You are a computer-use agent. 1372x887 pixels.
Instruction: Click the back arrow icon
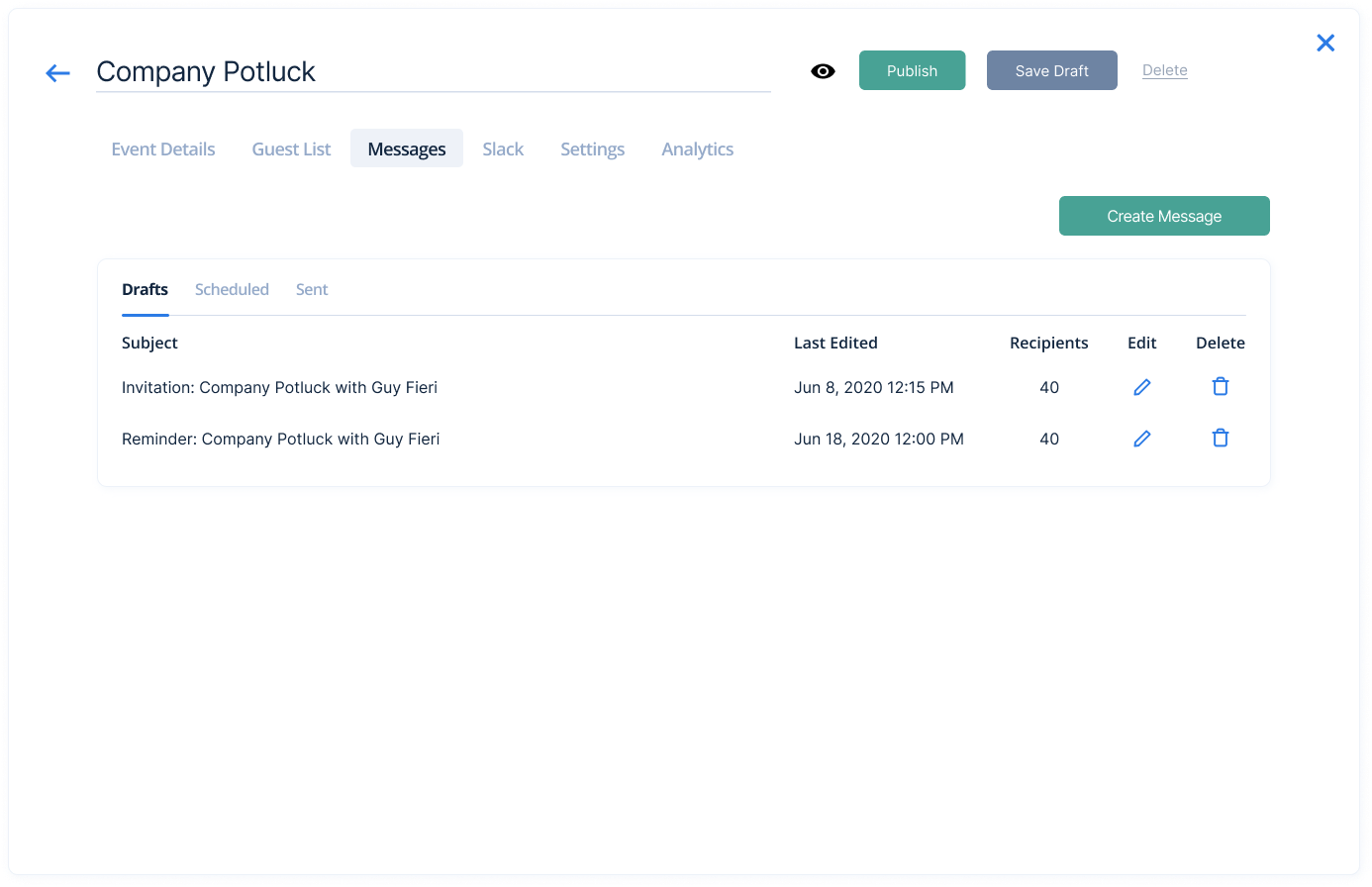(58, 72)
